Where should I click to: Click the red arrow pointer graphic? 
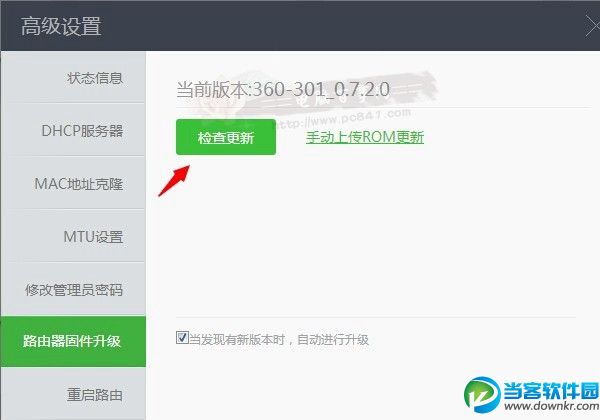click(174, 181)
